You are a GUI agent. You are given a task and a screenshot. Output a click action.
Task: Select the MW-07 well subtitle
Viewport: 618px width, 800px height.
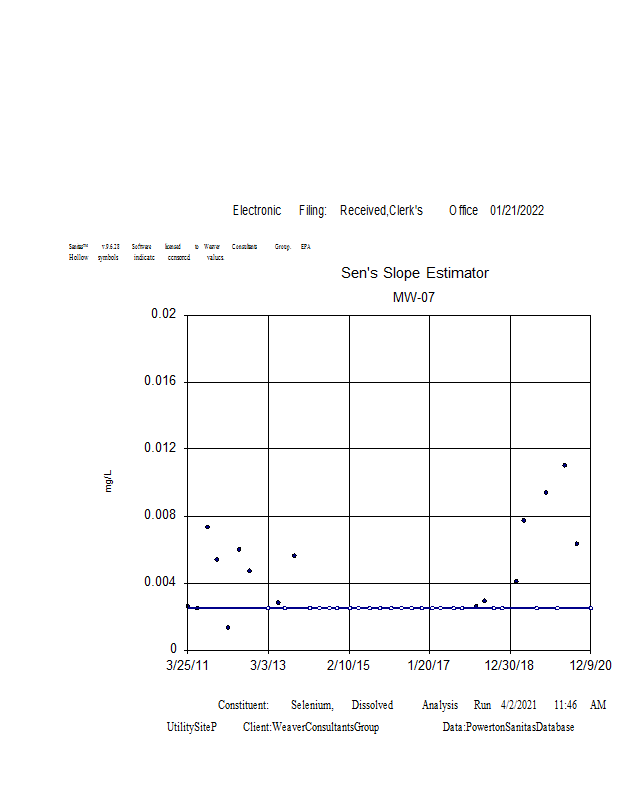[x=414, y=297]
